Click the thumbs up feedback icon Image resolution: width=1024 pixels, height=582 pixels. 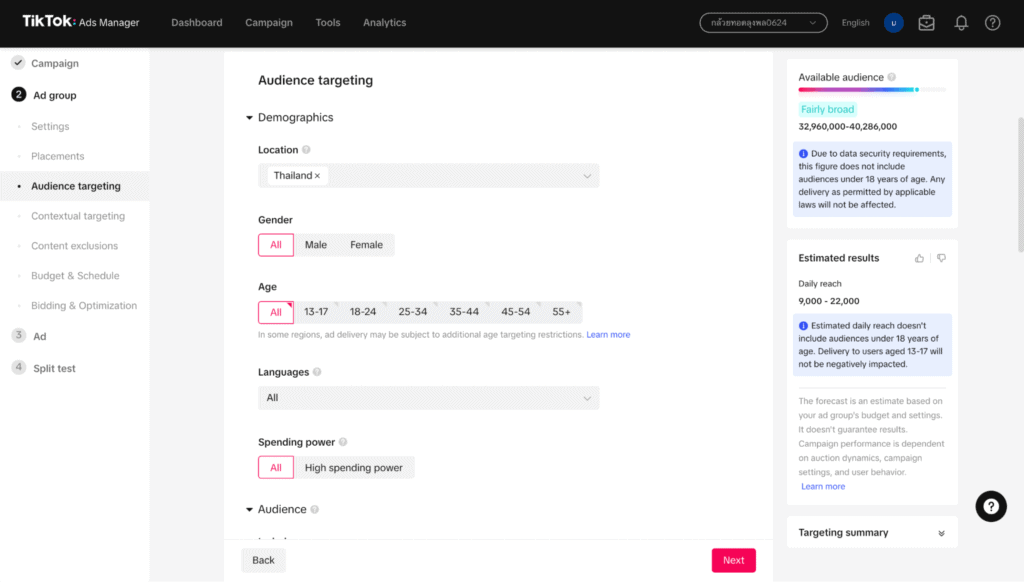coord(919,258)
